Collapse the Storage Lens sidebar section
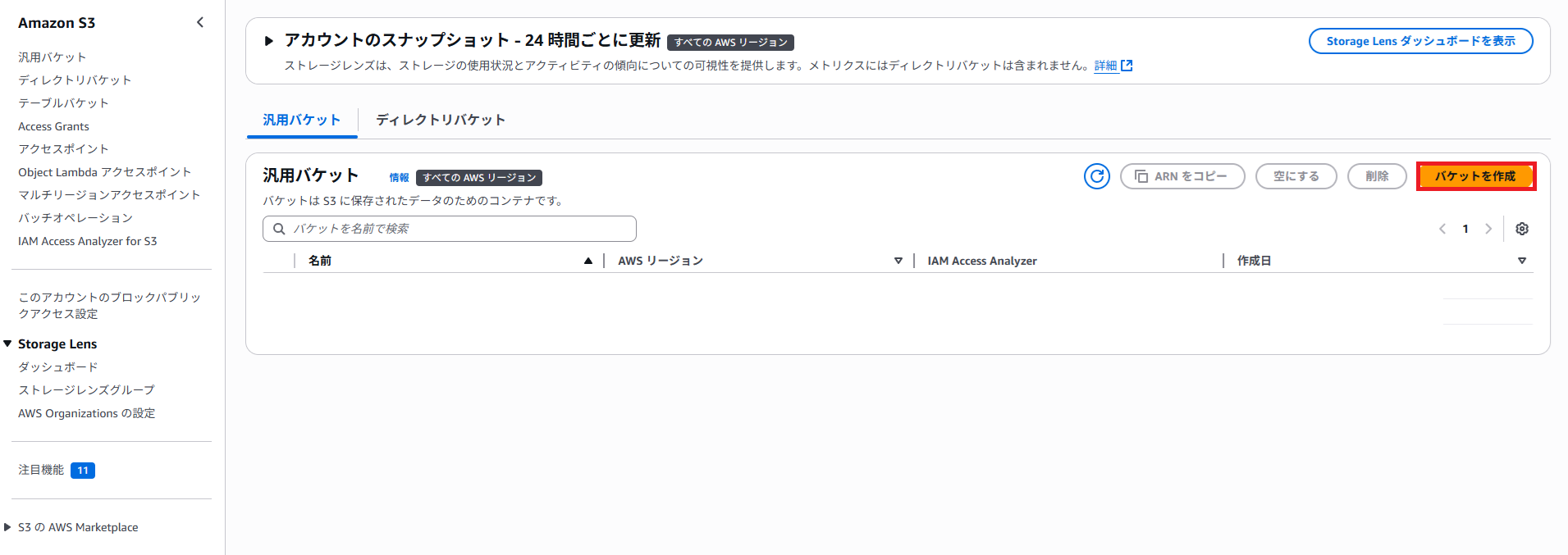1568x555 pixels. click(x=7, y=343)
